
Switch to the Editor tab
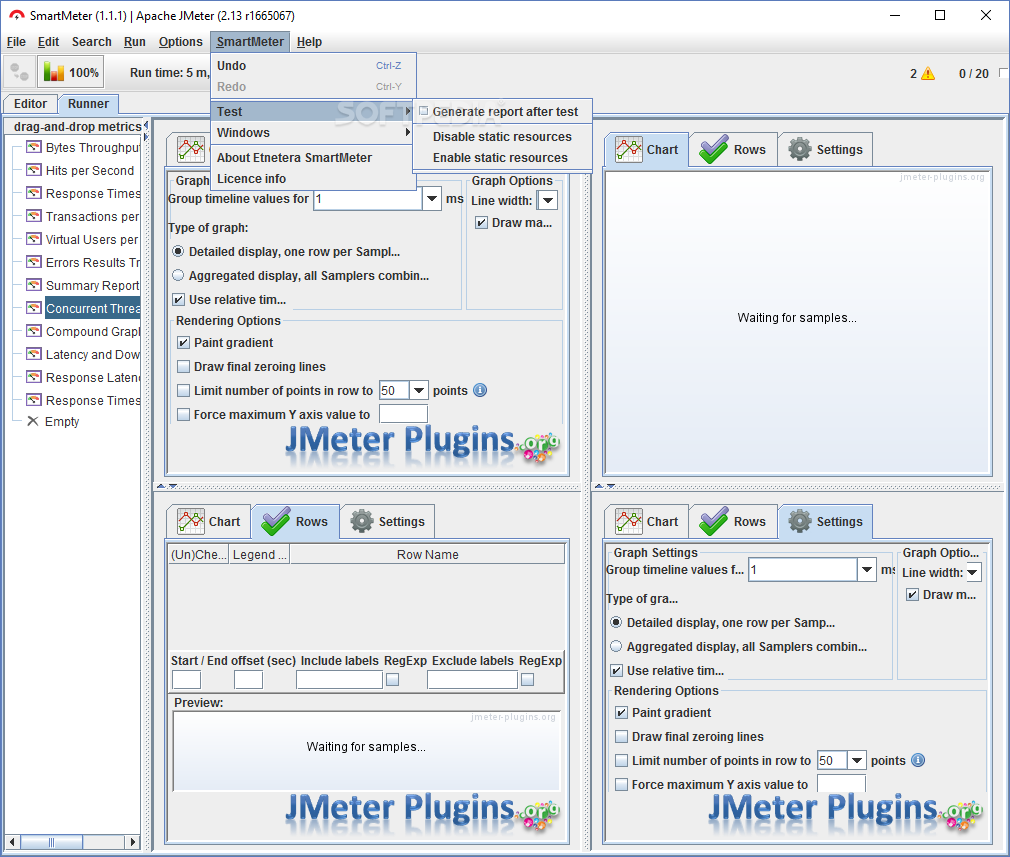(30, 104)
